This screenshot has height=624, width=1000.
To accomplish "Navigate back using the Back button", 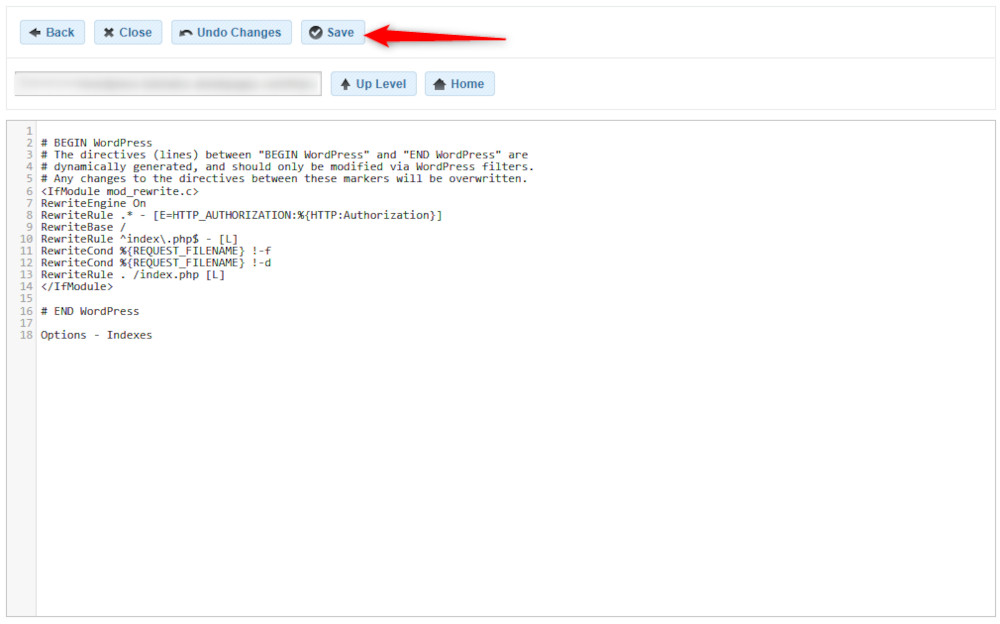I will (x=52, y=31).
